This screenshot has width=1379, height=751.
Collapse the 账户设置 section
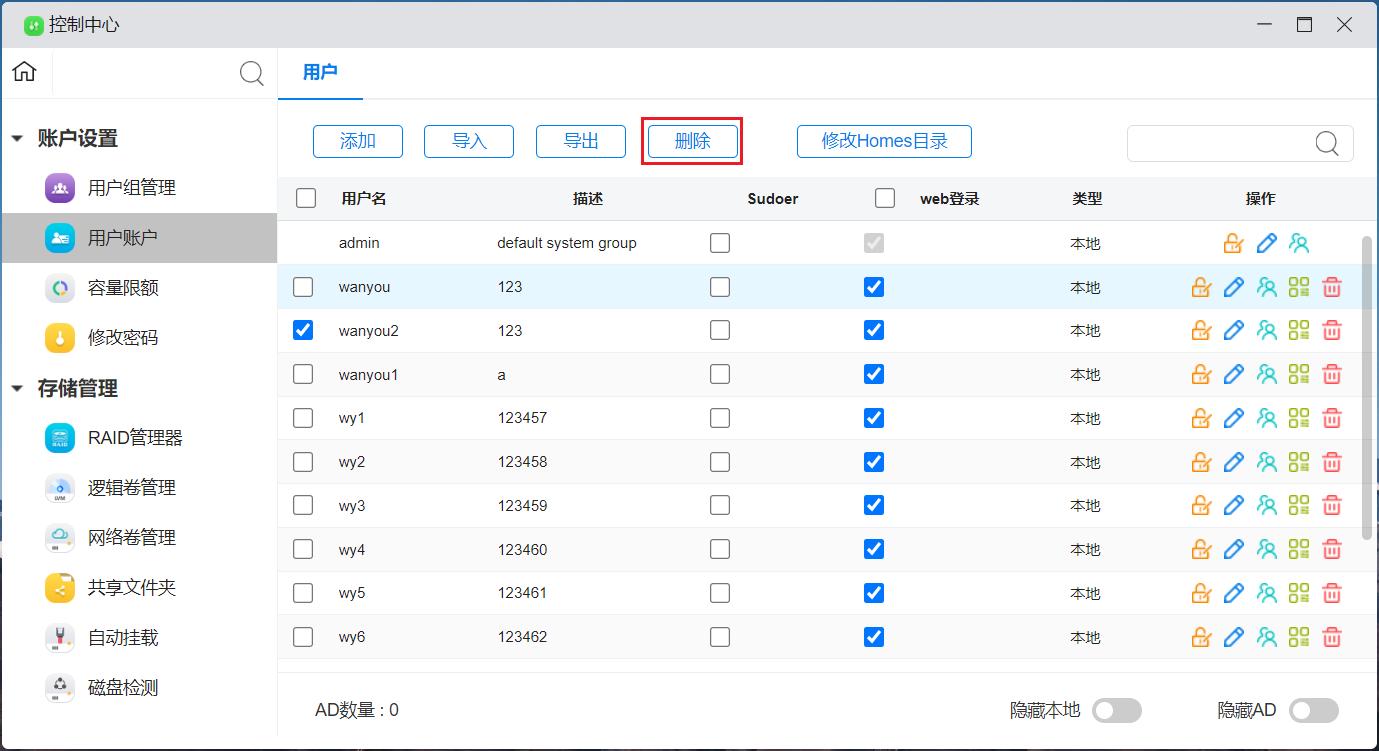coord(17,139)
